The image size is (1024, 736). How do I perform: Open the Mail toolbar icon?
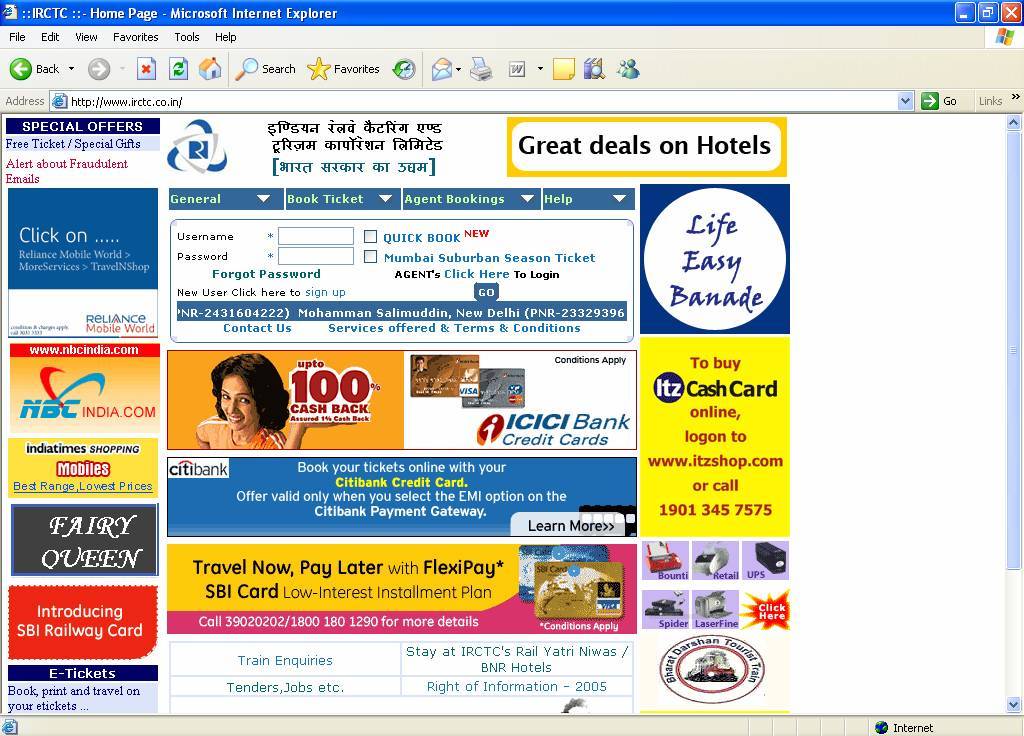441,69
